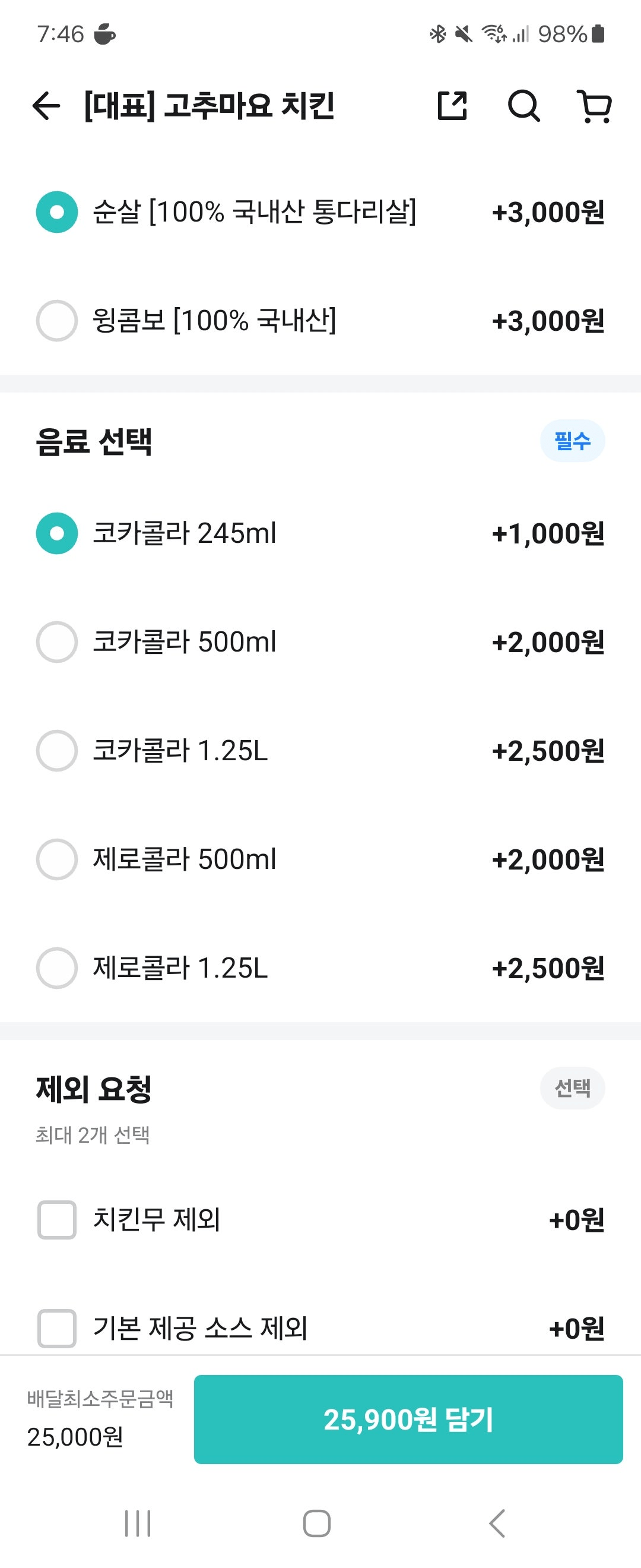Choose 코카콜라 1.25L drink

click(56, 751)
